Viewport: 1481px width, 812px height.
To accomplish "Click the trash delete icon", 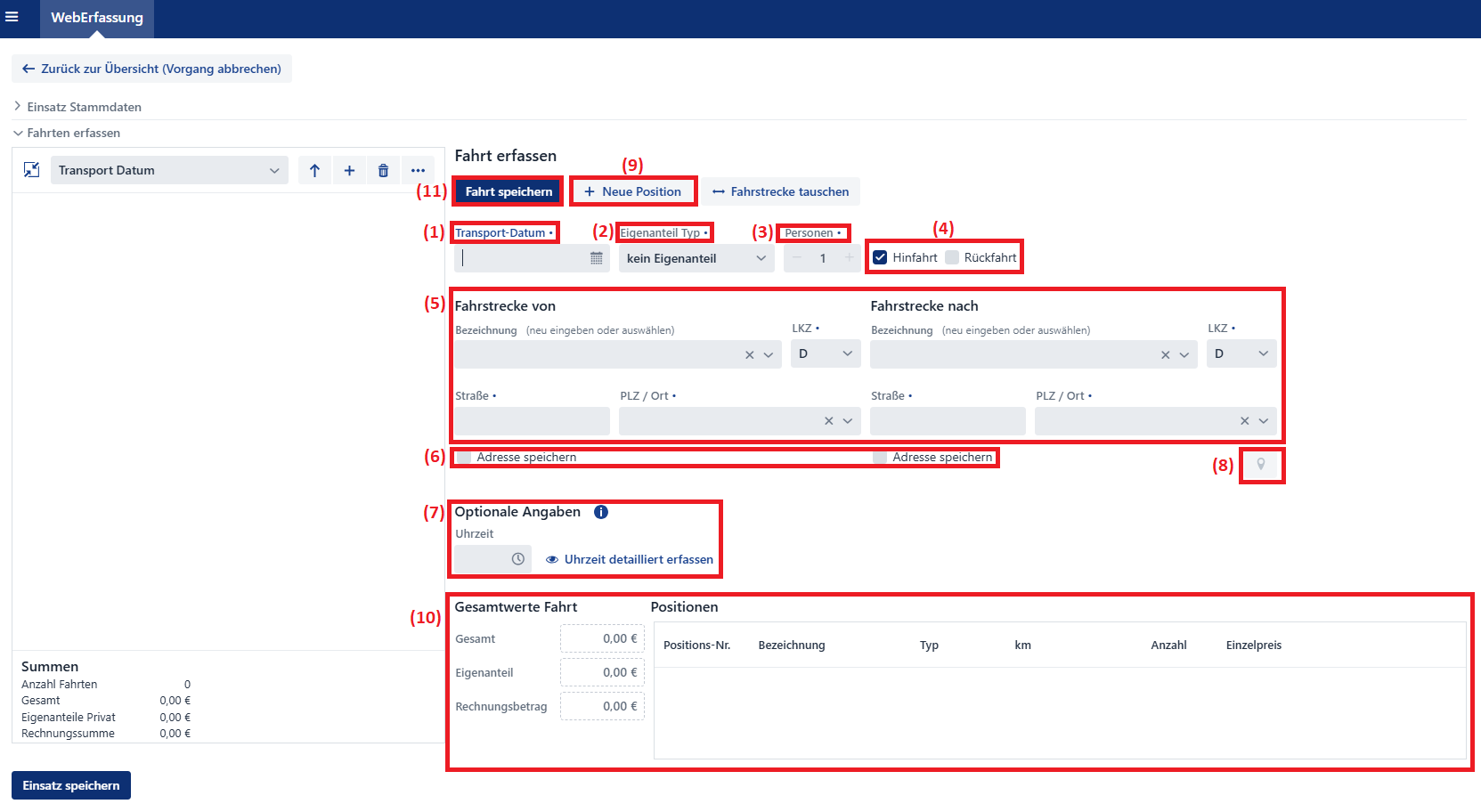I will point(383,171).
